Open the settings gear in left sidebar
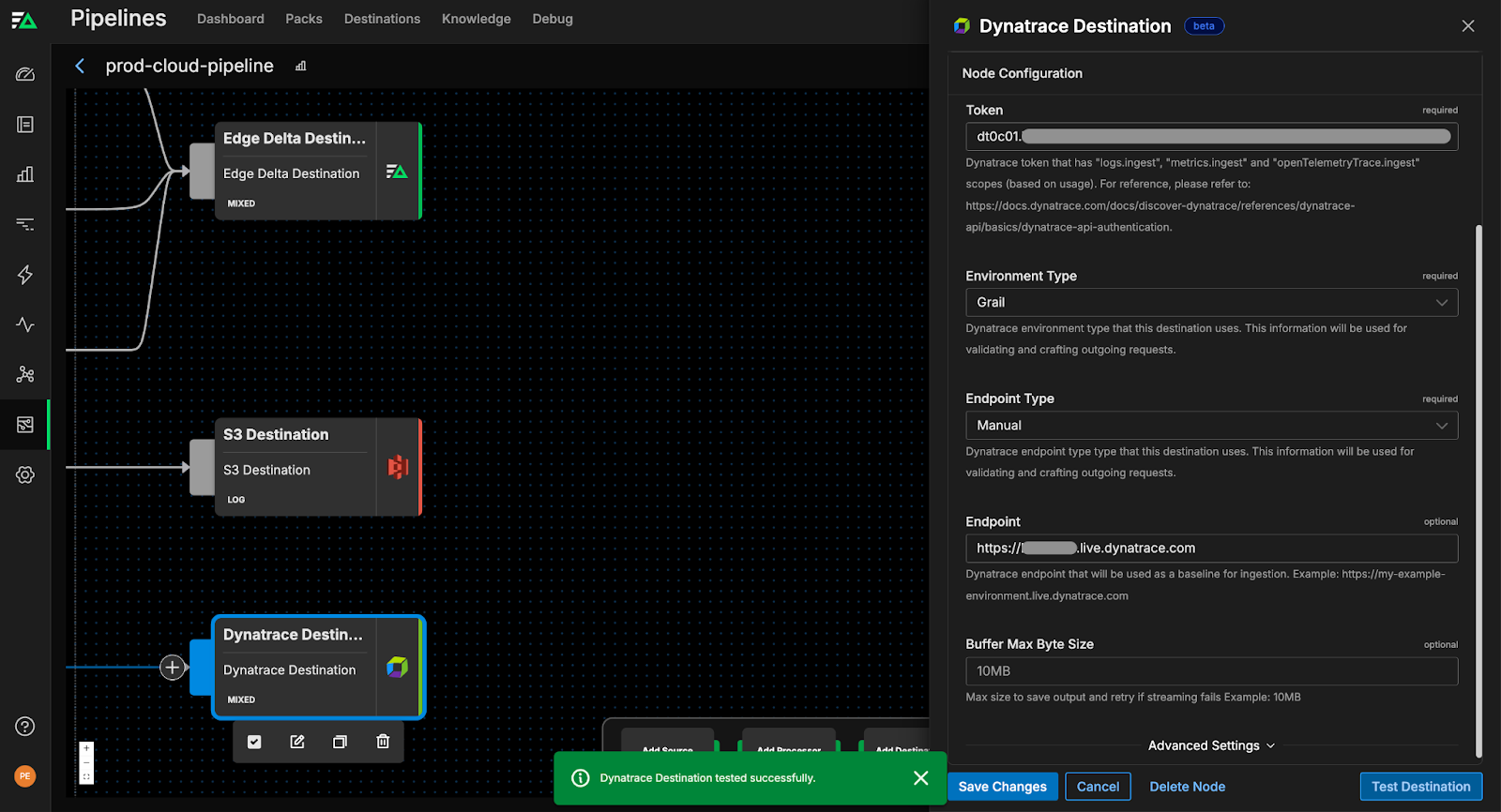1501x812 pixels. (x=25, y=474)
